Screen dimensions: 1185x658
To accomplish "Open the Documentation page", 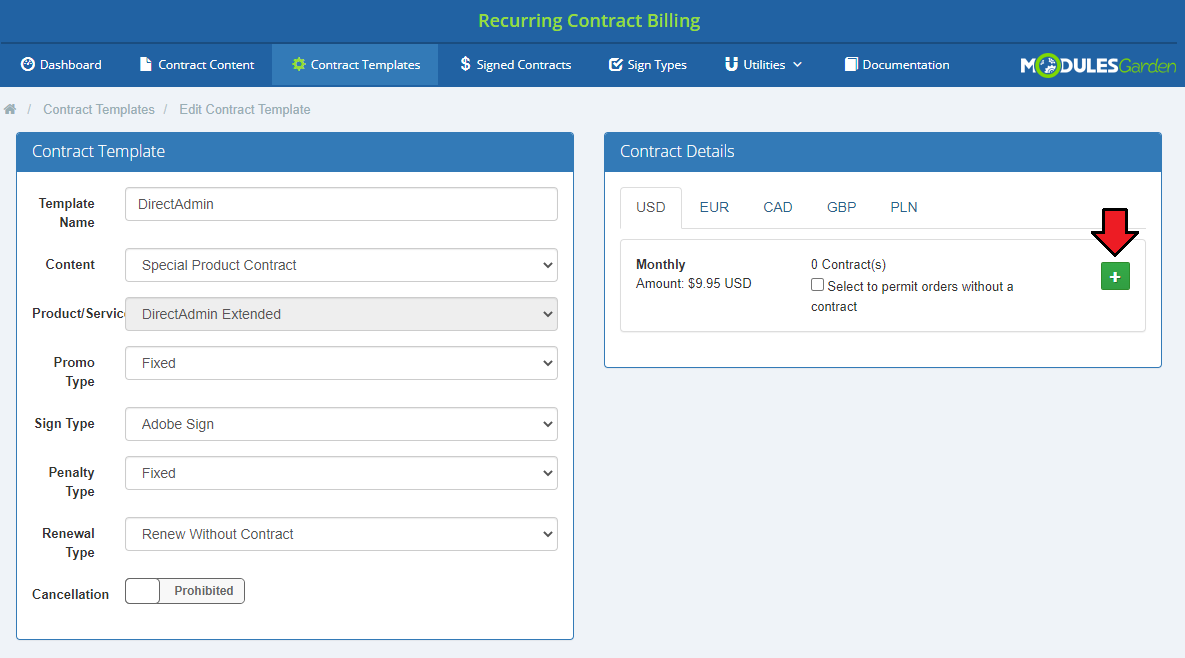I will point(896,65).
